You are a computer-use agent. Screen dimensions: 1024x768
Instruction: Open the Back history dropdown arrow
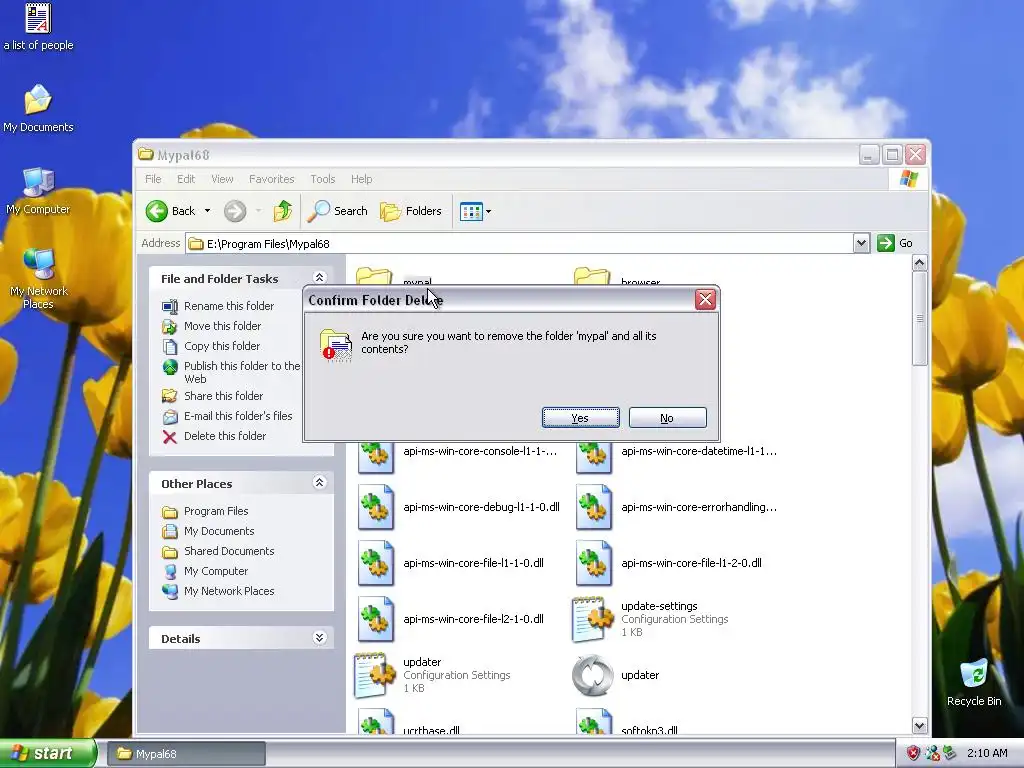click(208, 211)
